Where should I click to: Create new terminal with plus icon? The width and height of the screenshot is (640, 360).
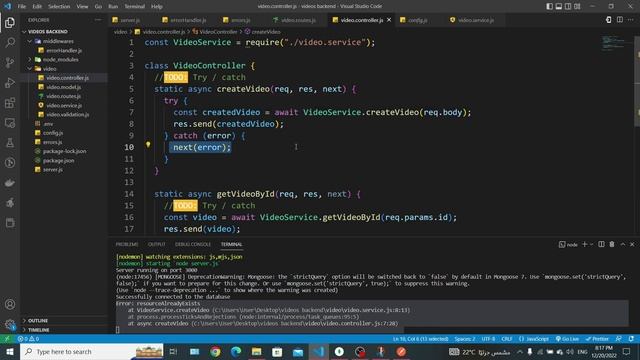click(584, 244)
